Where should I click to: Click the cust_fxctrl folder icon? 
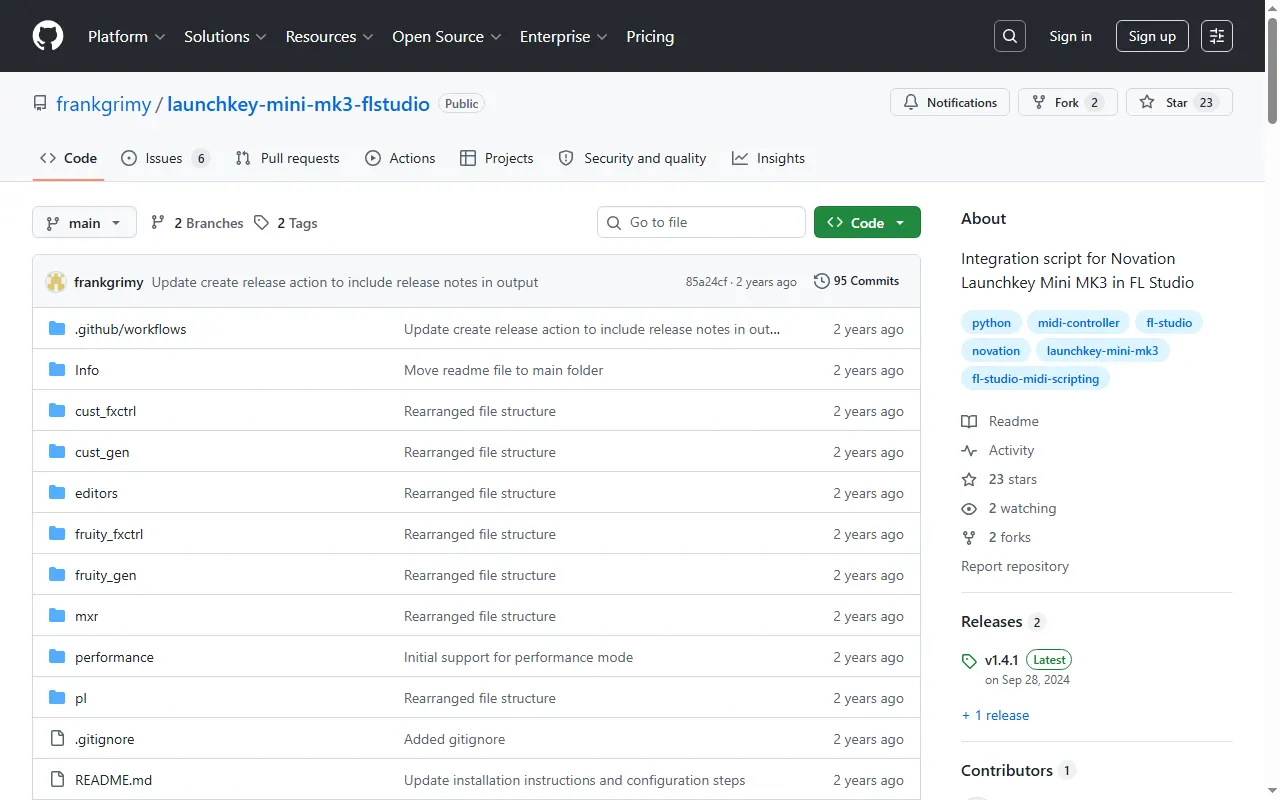click(x=57, y=411)
